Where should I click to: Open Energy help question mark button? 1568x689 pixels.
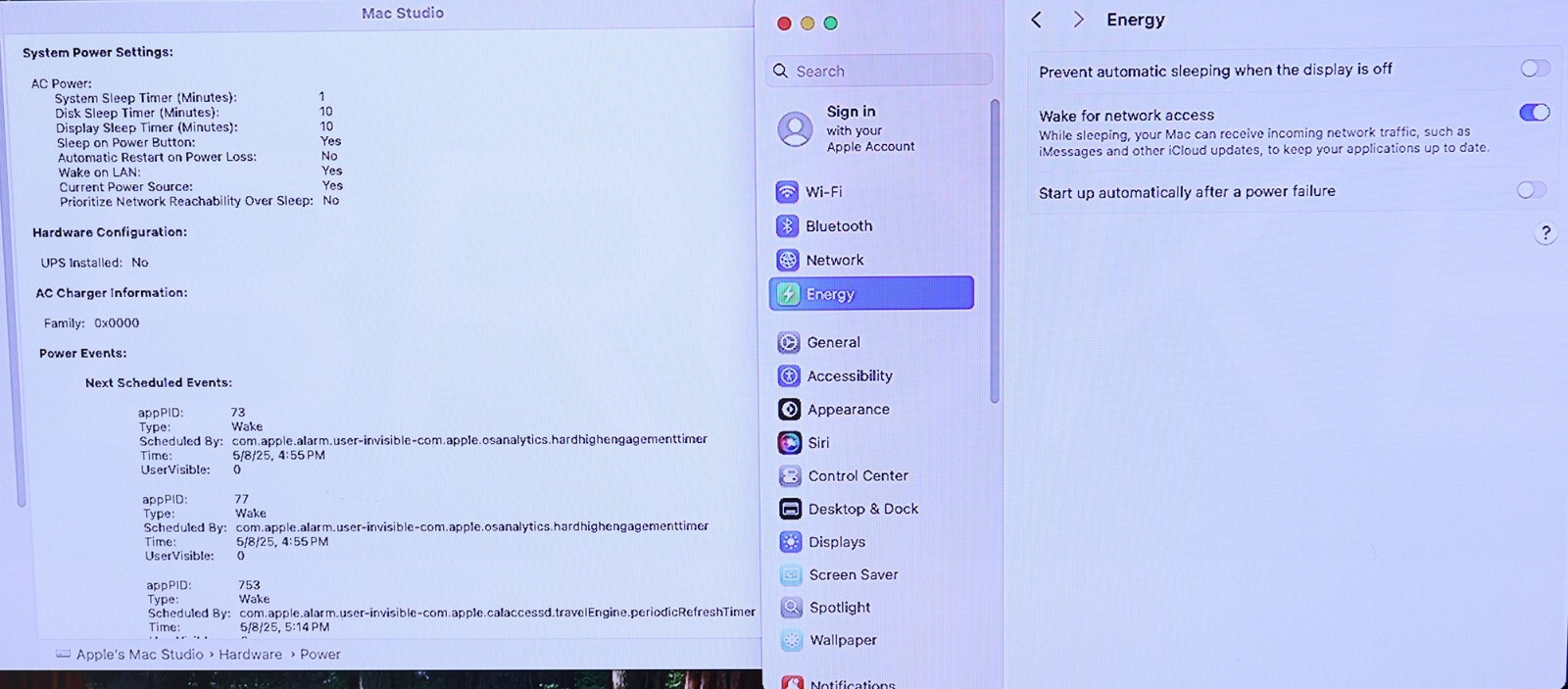click(x=1545, y=233)
